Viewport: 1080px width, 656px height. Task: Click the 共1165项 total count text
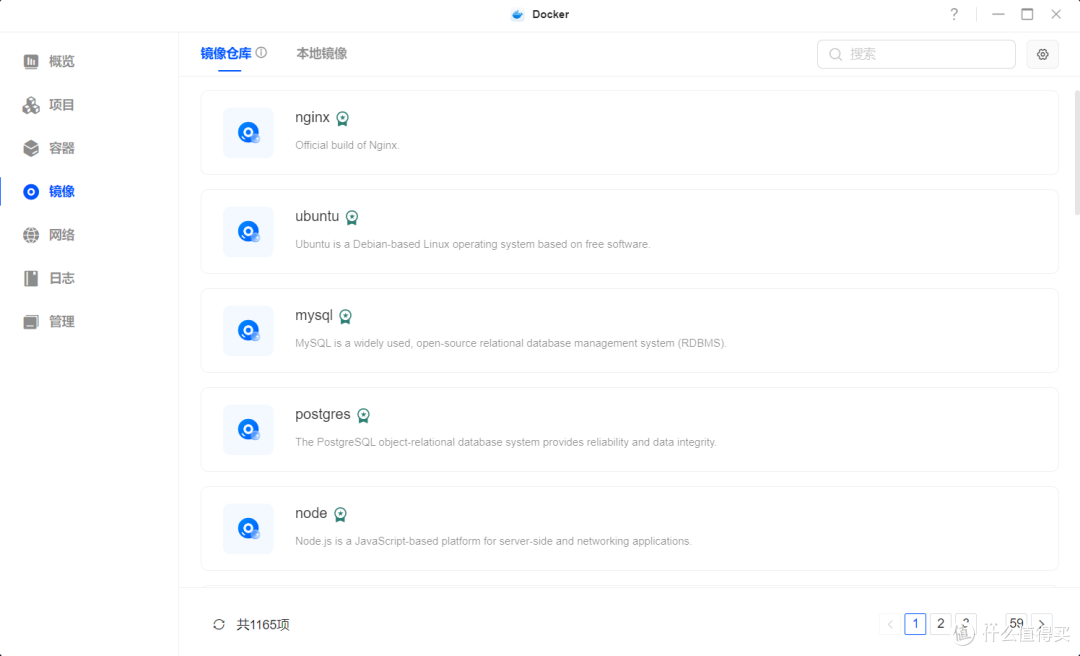point(263,624)
